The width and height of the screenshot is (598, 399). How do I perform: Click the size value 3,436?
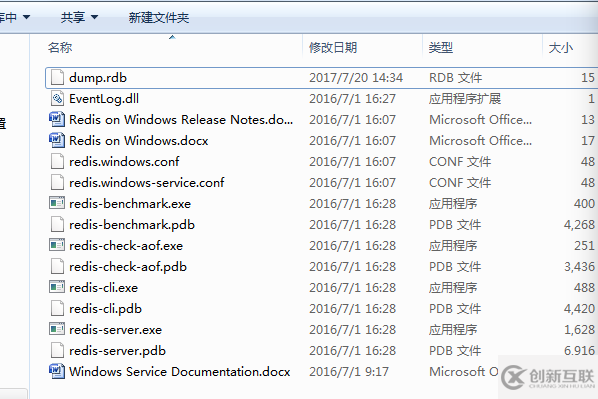(579, 267)
